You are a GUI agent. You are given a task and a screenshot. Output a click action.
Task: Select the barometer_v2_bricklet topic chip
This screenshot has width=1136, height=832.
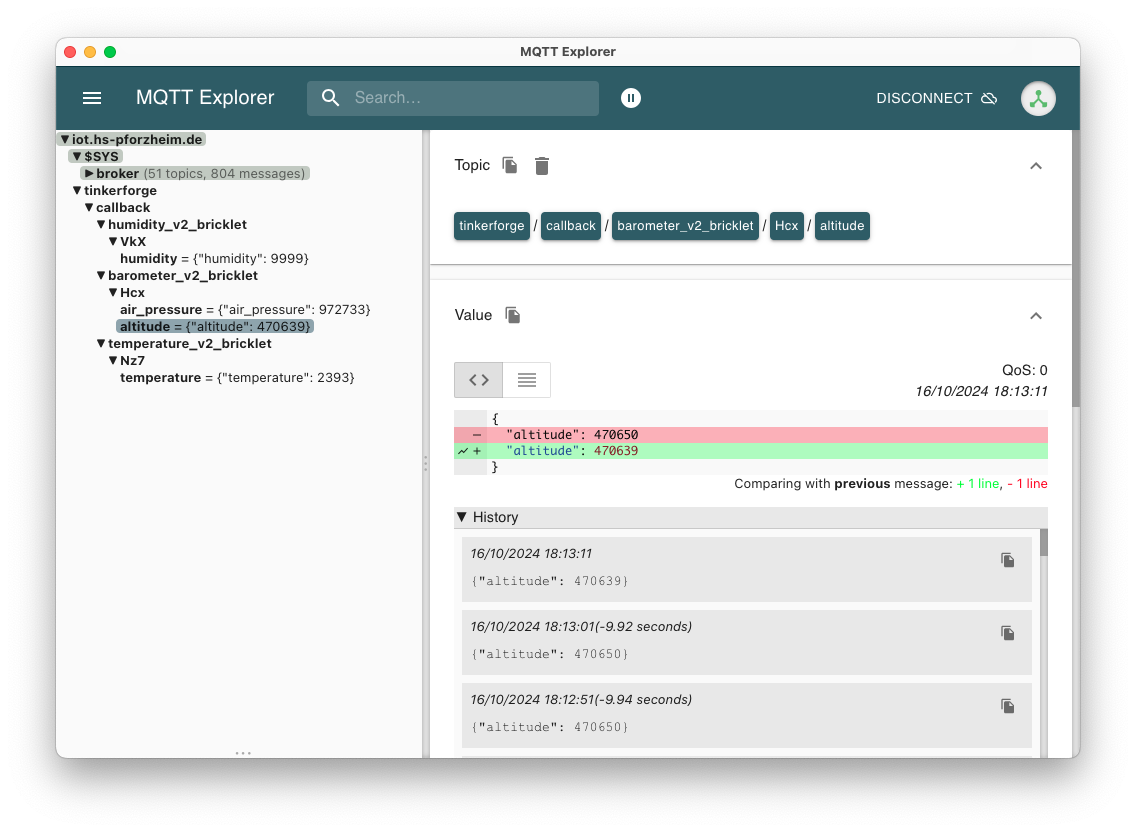point(685,226)
